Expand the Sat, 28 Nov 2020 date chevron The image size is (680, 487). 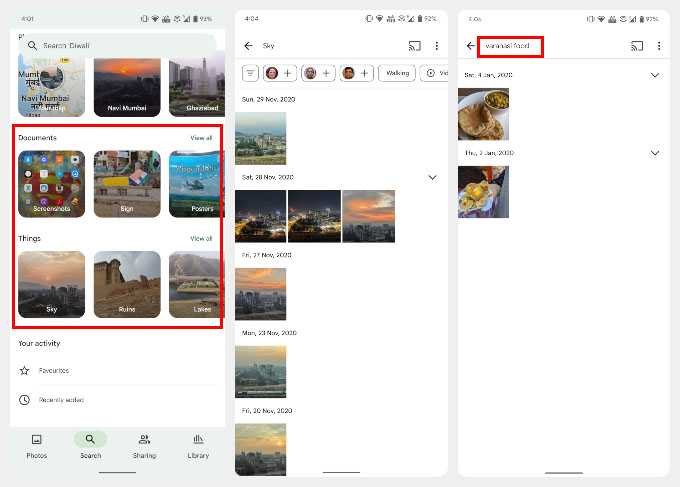tap(432, 177)
